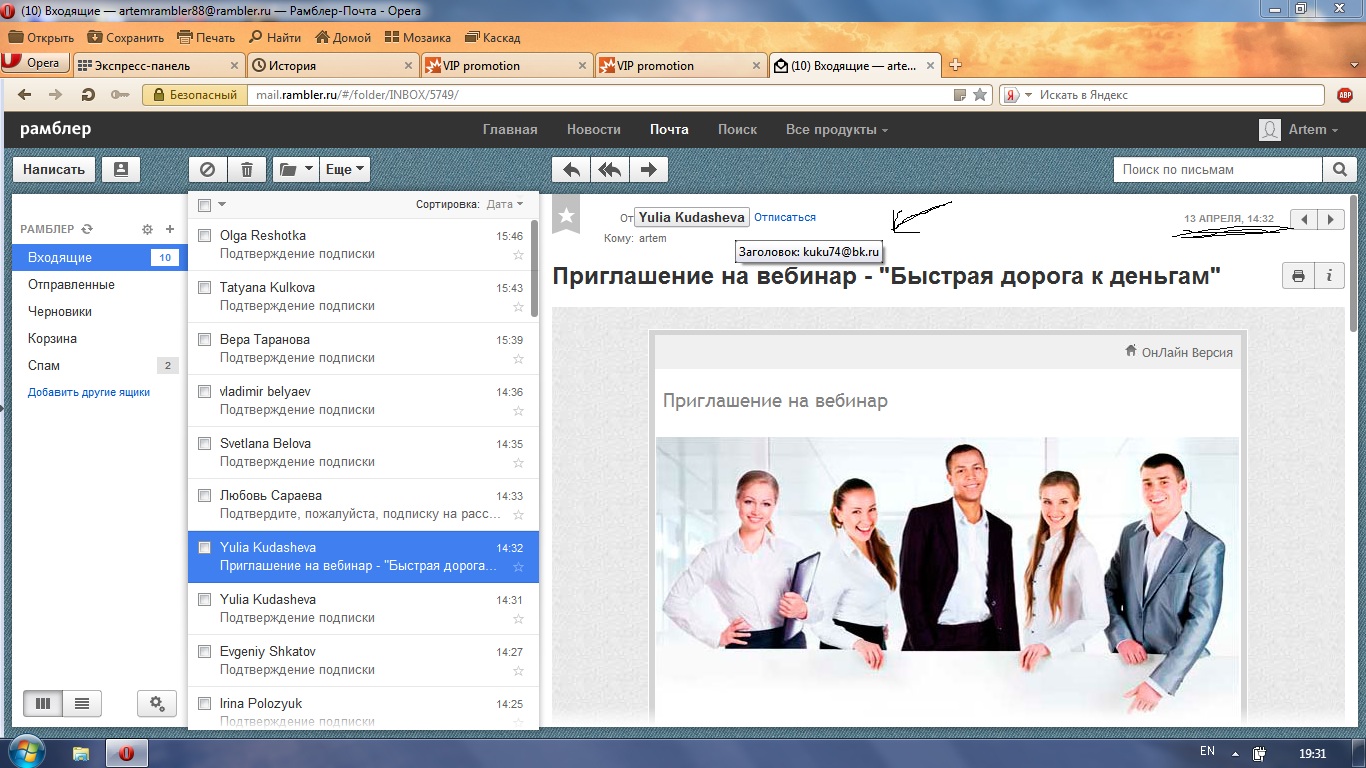Forward message arrow icon
Screen dimensions: 1366x768
click(x=648, y=169)
